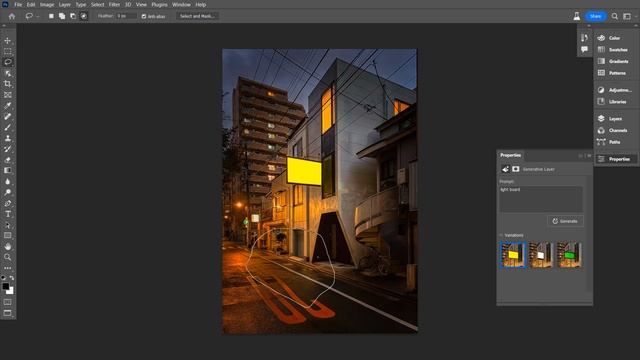Select the Dodge tool
This screenshot has height=360, width=640.
(8, 192)
